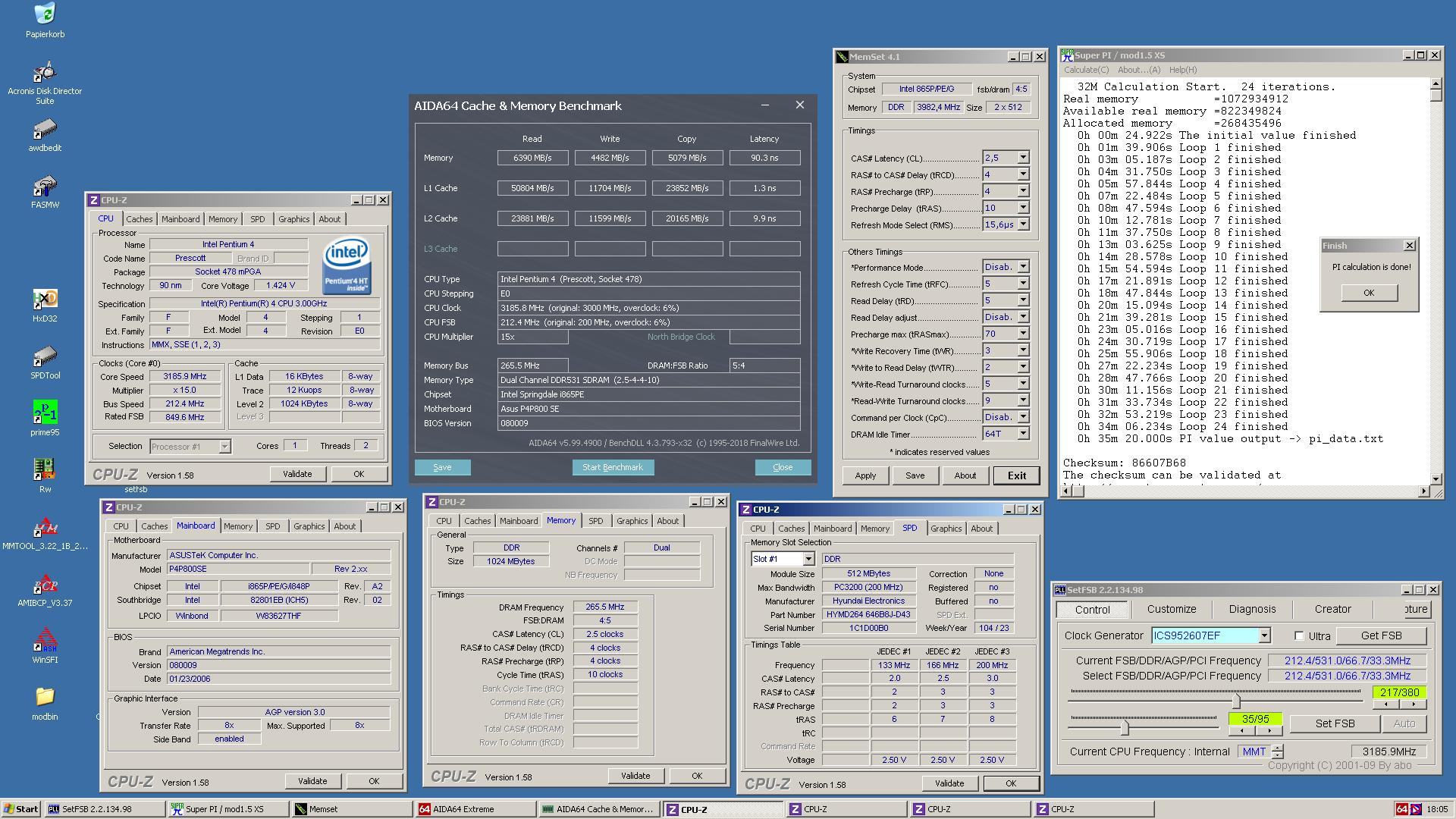This screenshot has height=819, width=1456.
Task: Select Creator tab in SetFSB
Action: click(x=1332, y=609)
